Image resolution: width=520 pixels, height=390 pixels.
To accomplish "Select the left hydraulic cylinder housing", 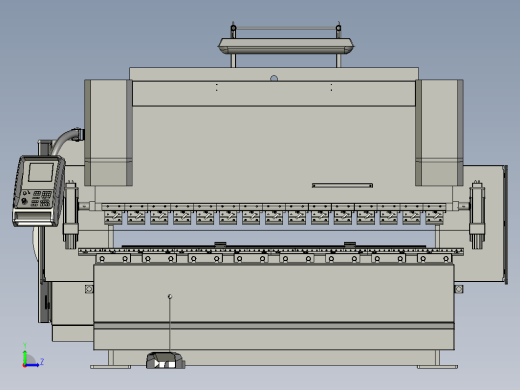I will point(108,132).
